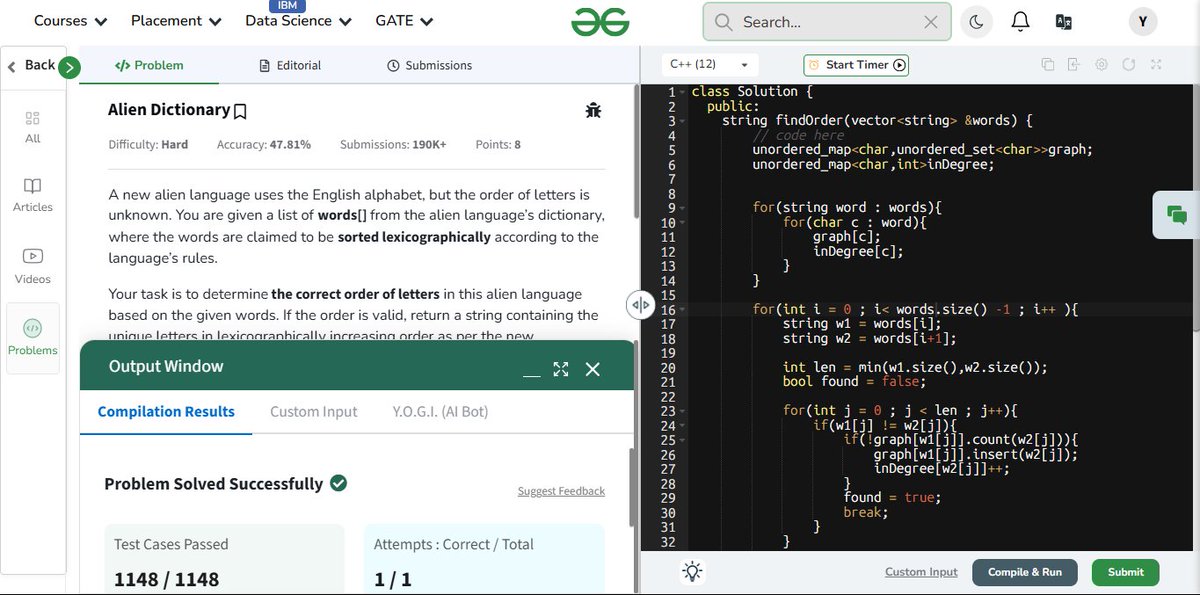
Task: Click the lightbulb hint icon
Action: tap(692, 572)
